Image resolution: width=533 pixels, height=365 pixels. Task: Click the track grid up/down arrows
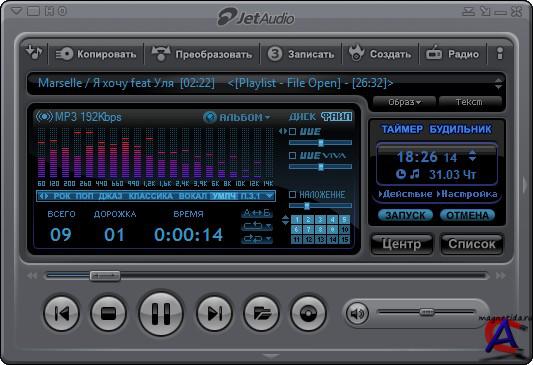[x=286, y=220]
